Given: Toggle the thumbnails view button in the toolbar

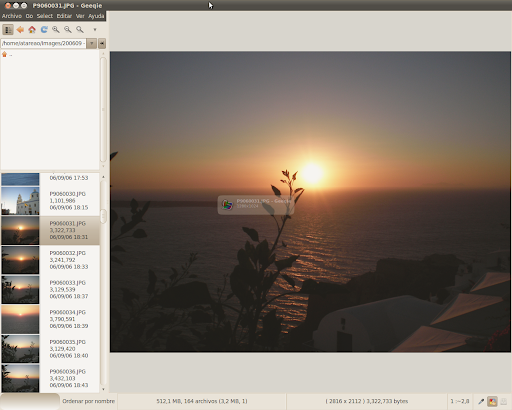Looking at the screenshot, I should coord(8,30).
